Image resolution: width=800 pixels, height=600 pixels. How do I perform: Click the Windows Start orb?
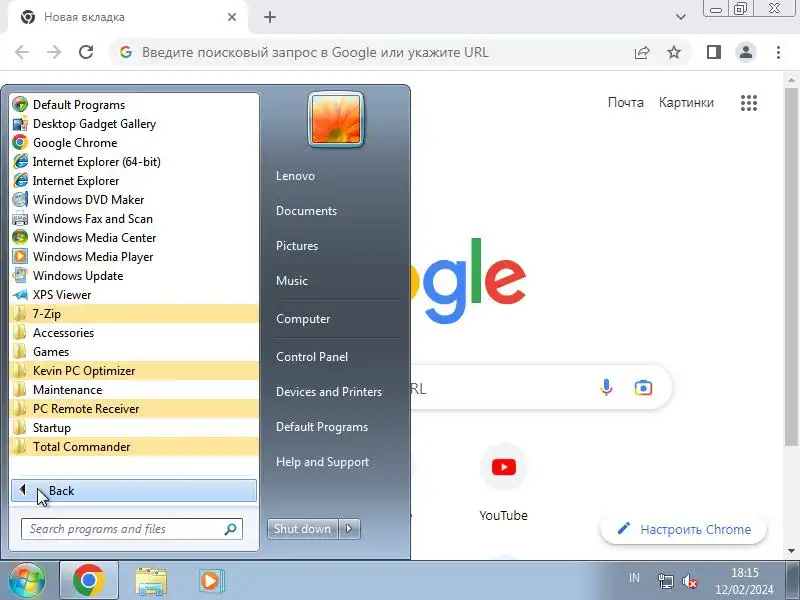pos(27,580)
